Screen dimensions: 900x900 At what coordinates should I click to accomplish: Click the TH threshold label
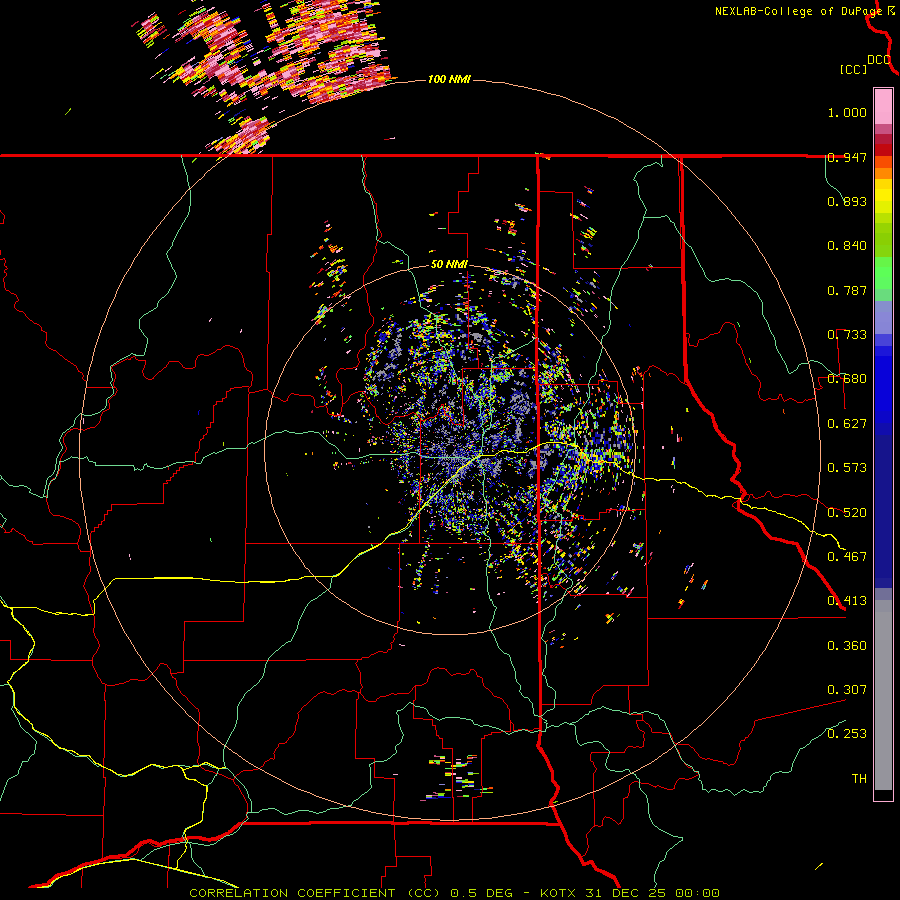tap(859, 779)
